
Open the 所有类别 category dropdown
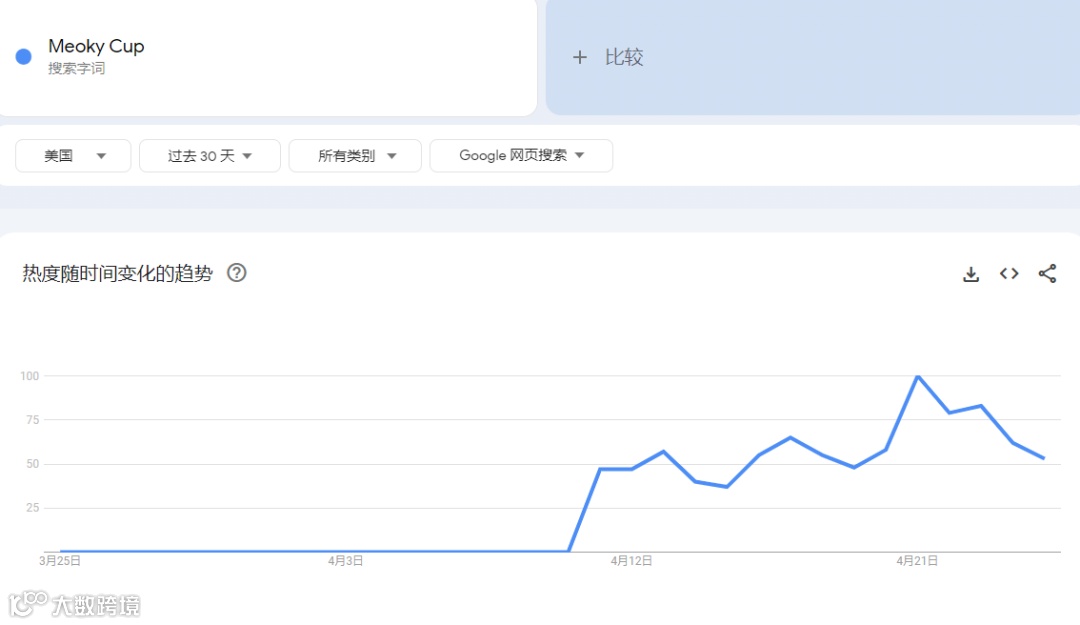click(355, 156)
